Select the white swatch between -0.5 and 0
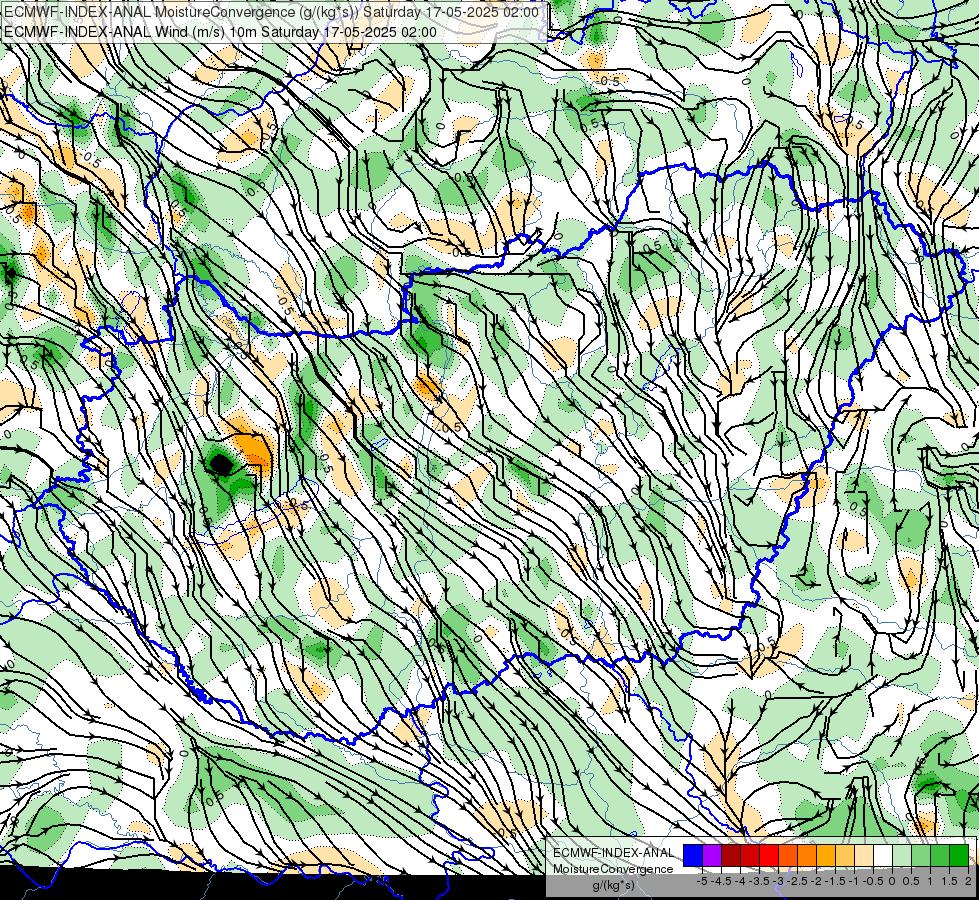Image resolution: width=979 pixels, height=900 pixels. [883, 856]
